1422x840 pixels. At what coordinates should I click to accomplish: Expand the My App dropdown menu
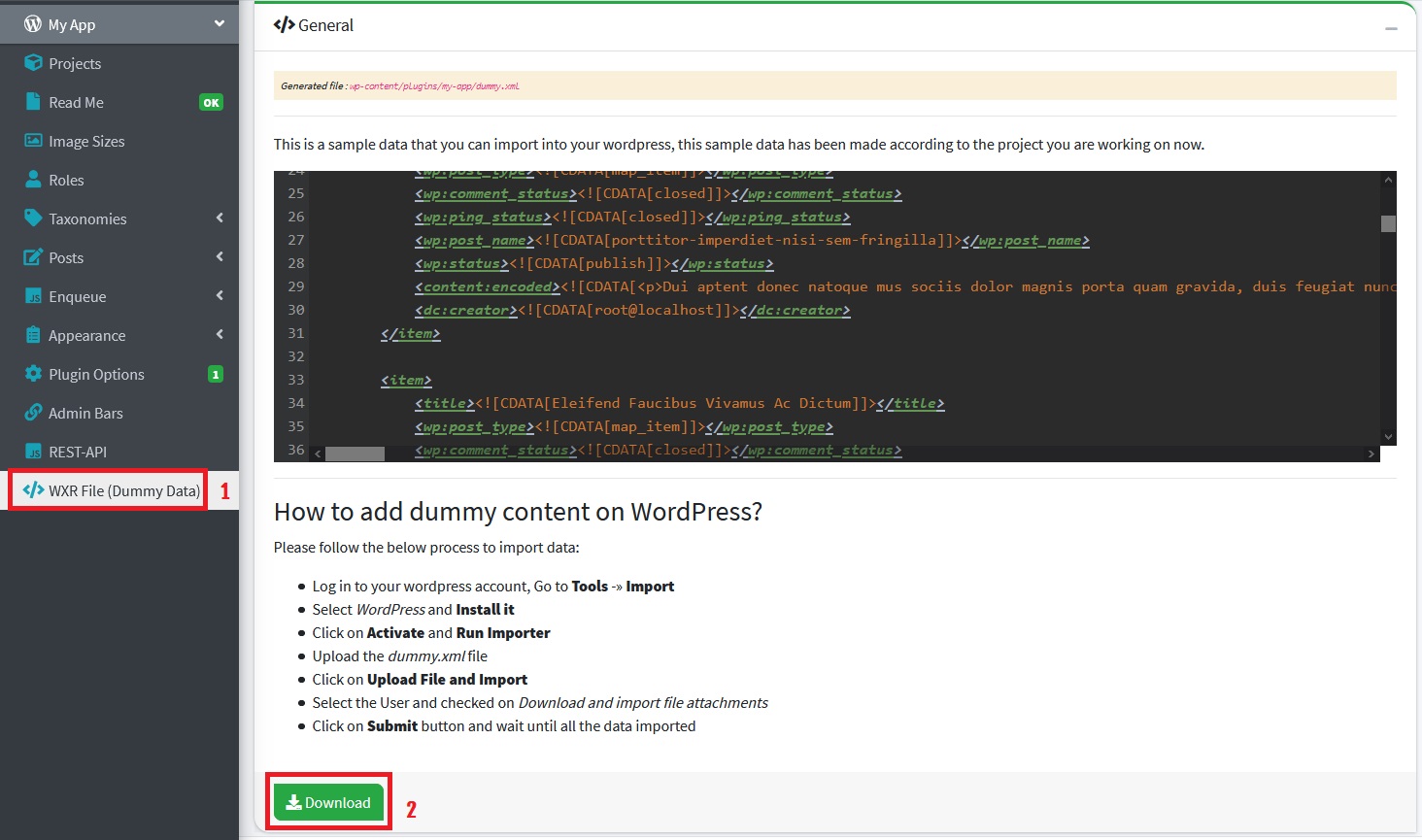(219, 23)
